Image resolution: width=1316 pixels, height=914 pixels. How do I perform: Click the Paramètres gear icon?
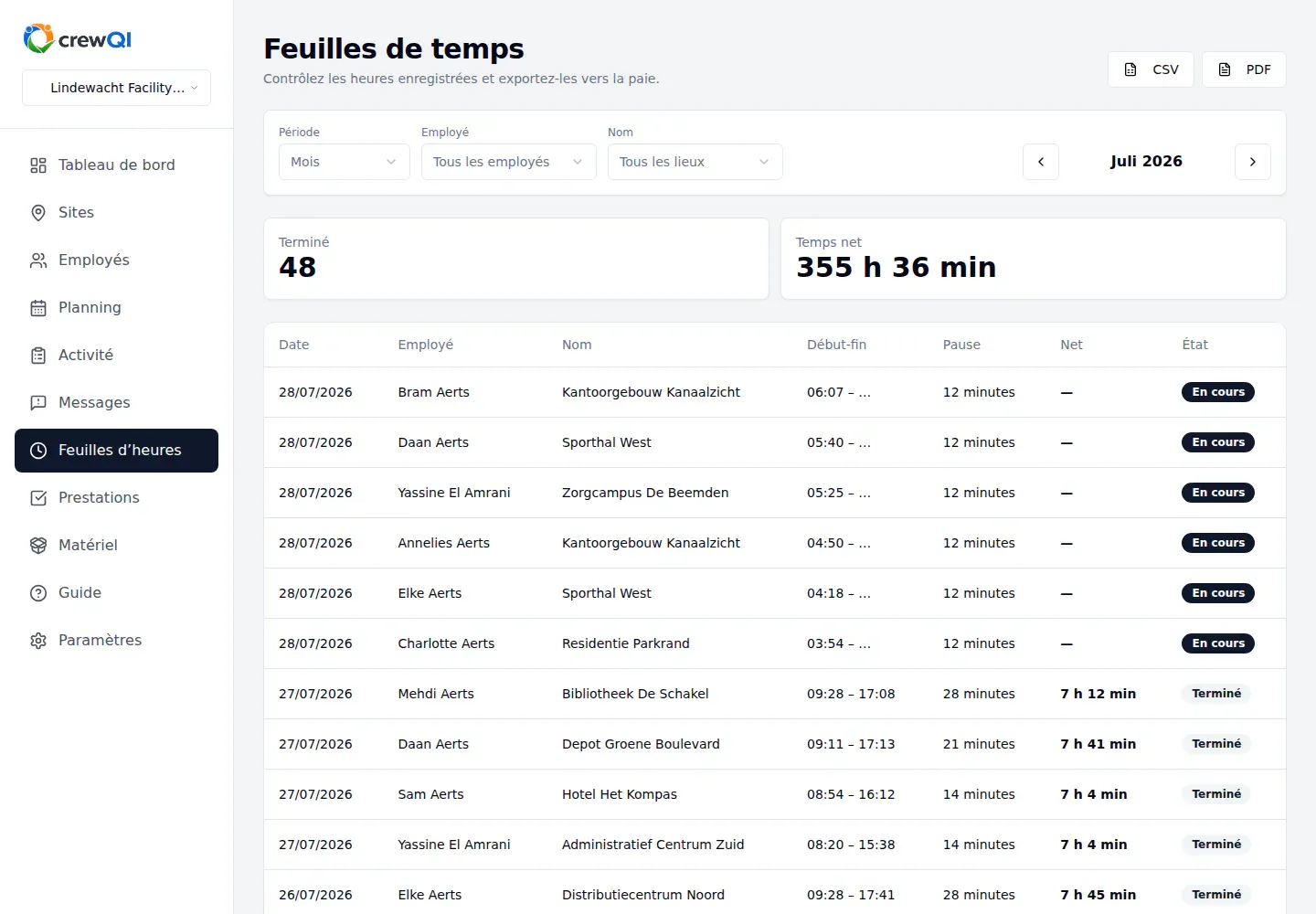click(x=38, y=641)
